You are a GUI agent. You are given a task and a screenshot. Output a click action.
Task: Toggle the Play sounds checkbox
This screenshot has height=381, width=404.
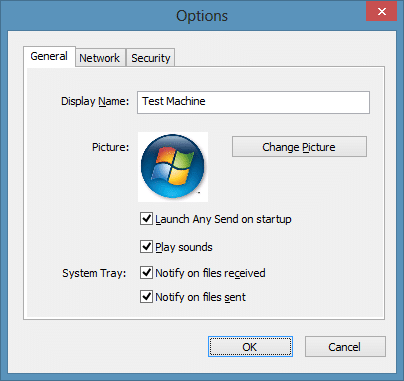[x=146, y=247]
